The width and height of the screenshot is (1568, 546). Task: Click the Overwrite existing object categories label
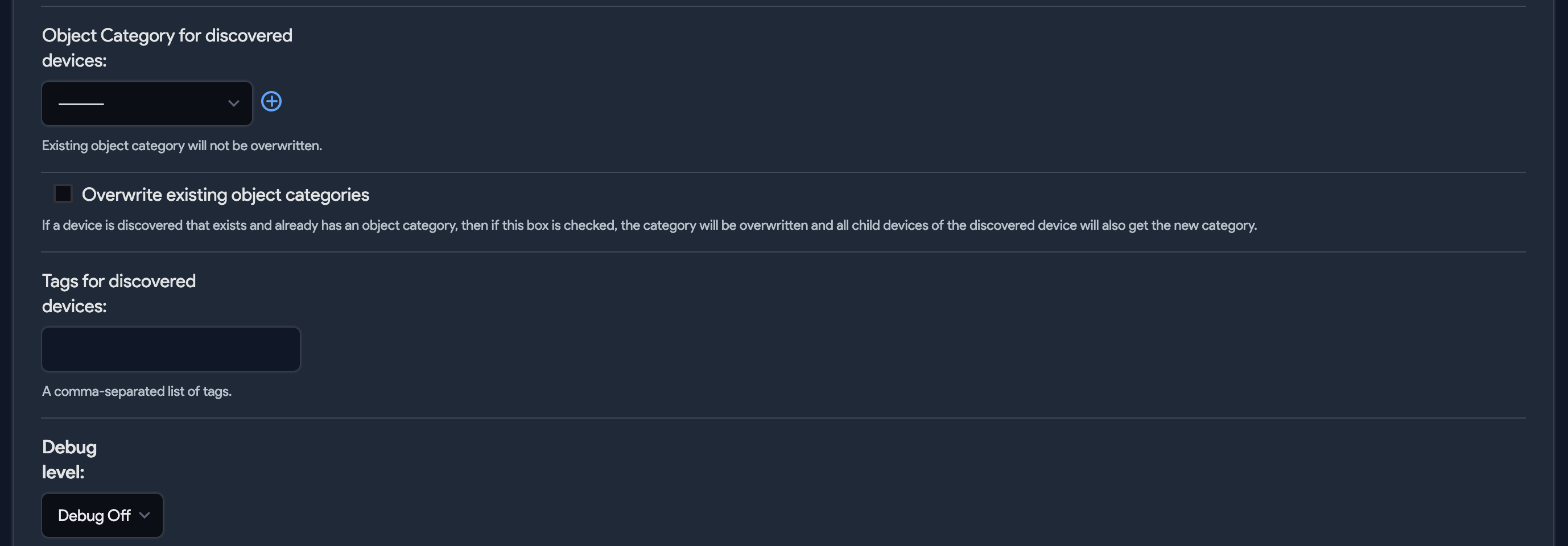226,195
